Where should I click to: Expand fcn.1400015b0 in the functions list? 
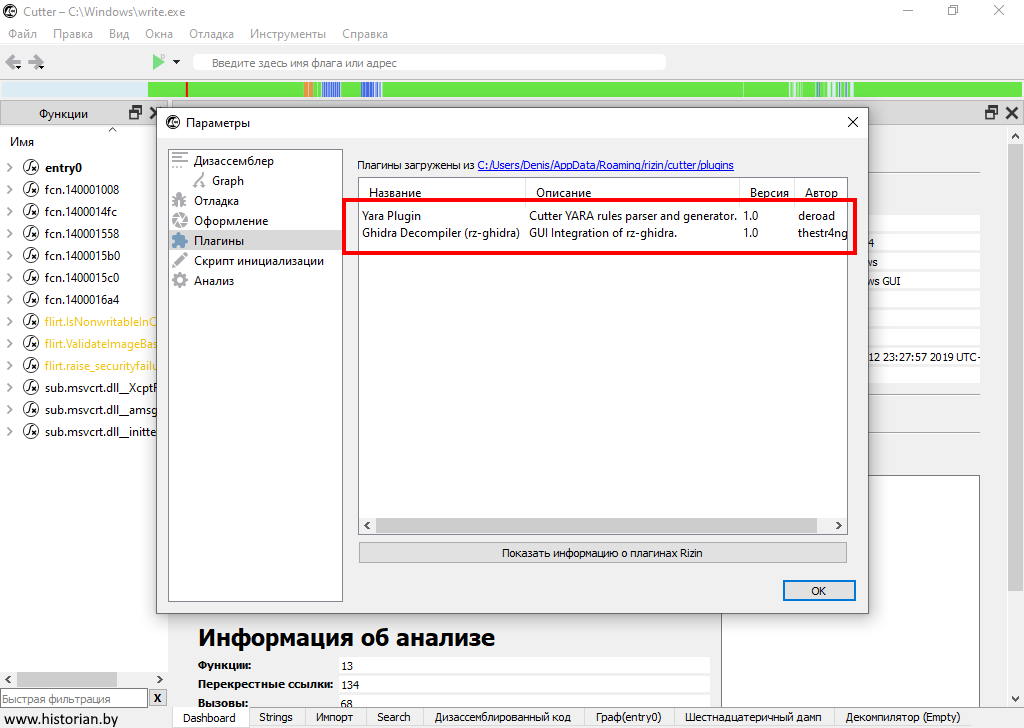(x=10, y=256)
